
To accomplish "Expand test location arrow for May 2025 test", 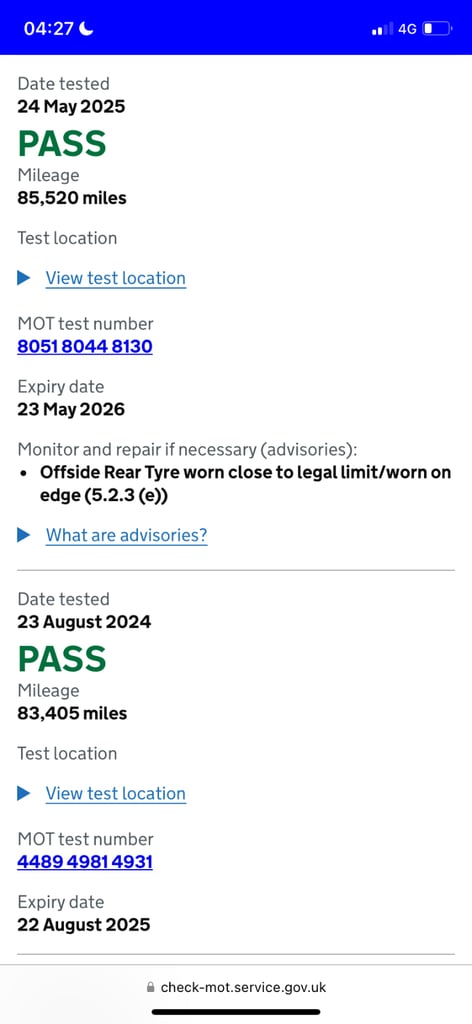I will coord(24,278).
